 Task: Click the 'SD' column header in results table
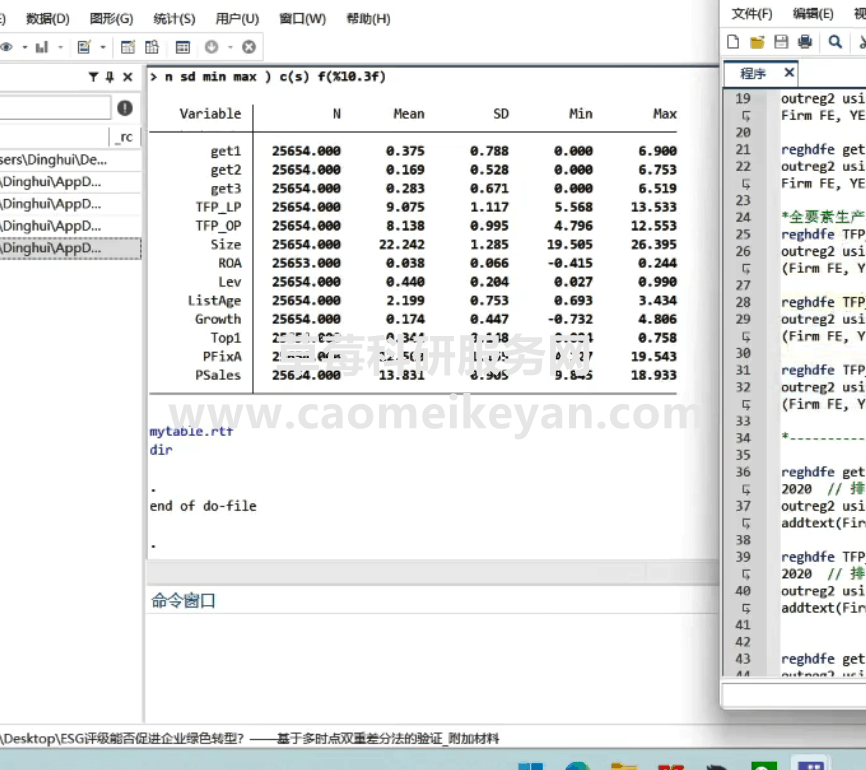(x=501, y=114)
